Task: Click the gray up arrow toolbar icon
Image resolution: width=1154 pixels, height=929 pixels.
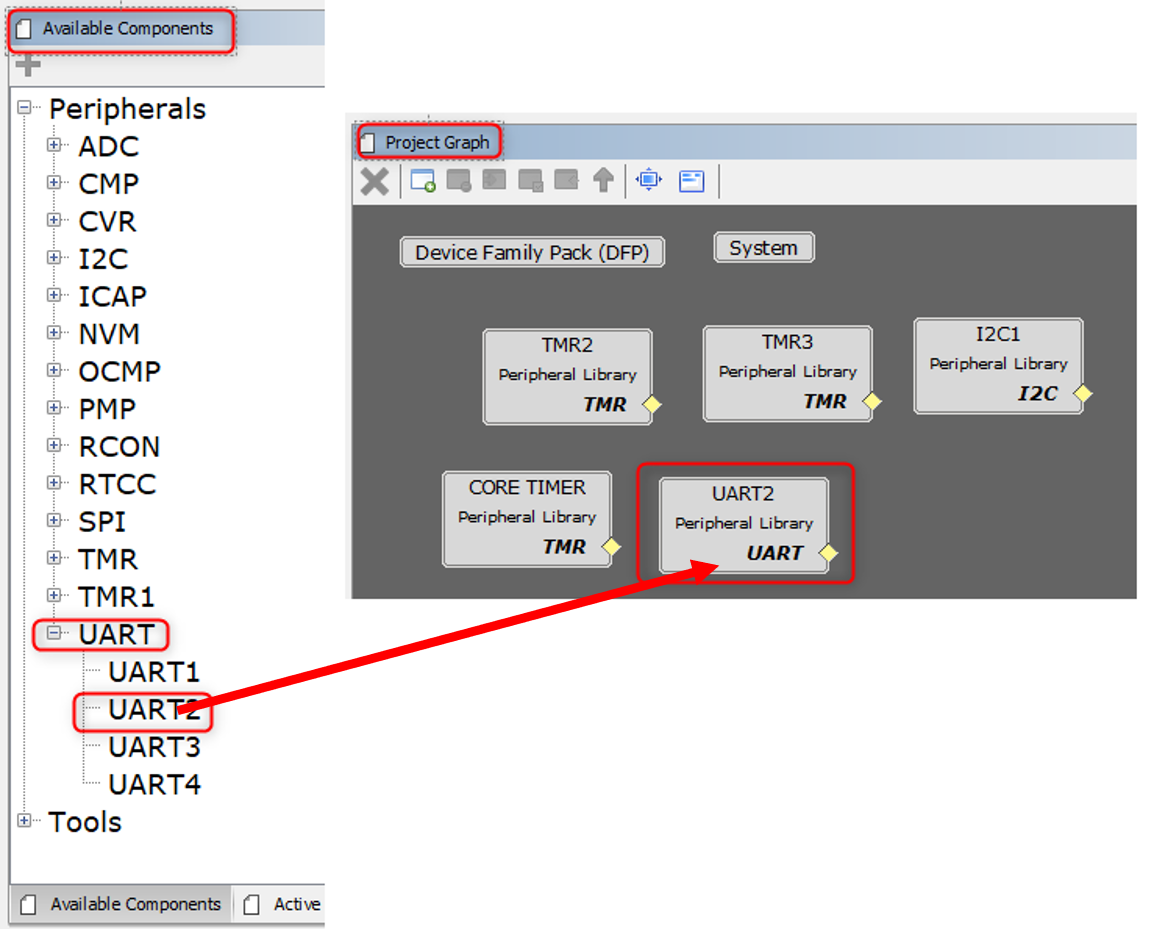Action: 603,181
